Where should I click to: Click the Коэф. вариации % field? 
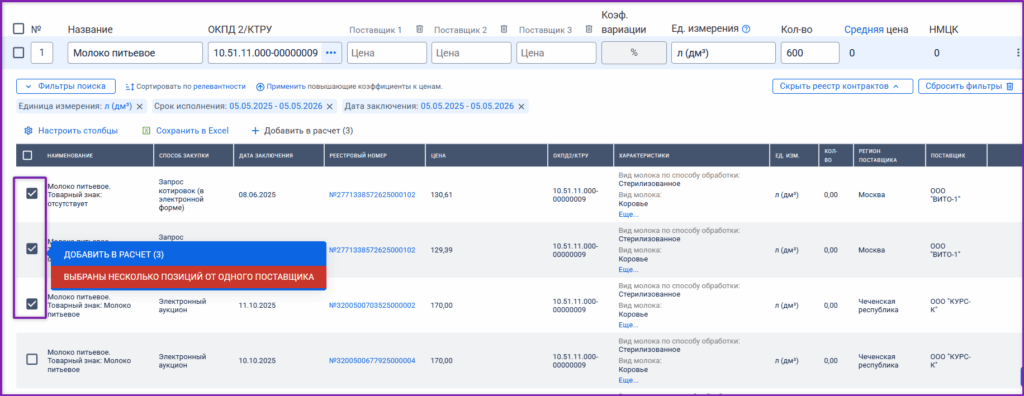coord(633,53)
